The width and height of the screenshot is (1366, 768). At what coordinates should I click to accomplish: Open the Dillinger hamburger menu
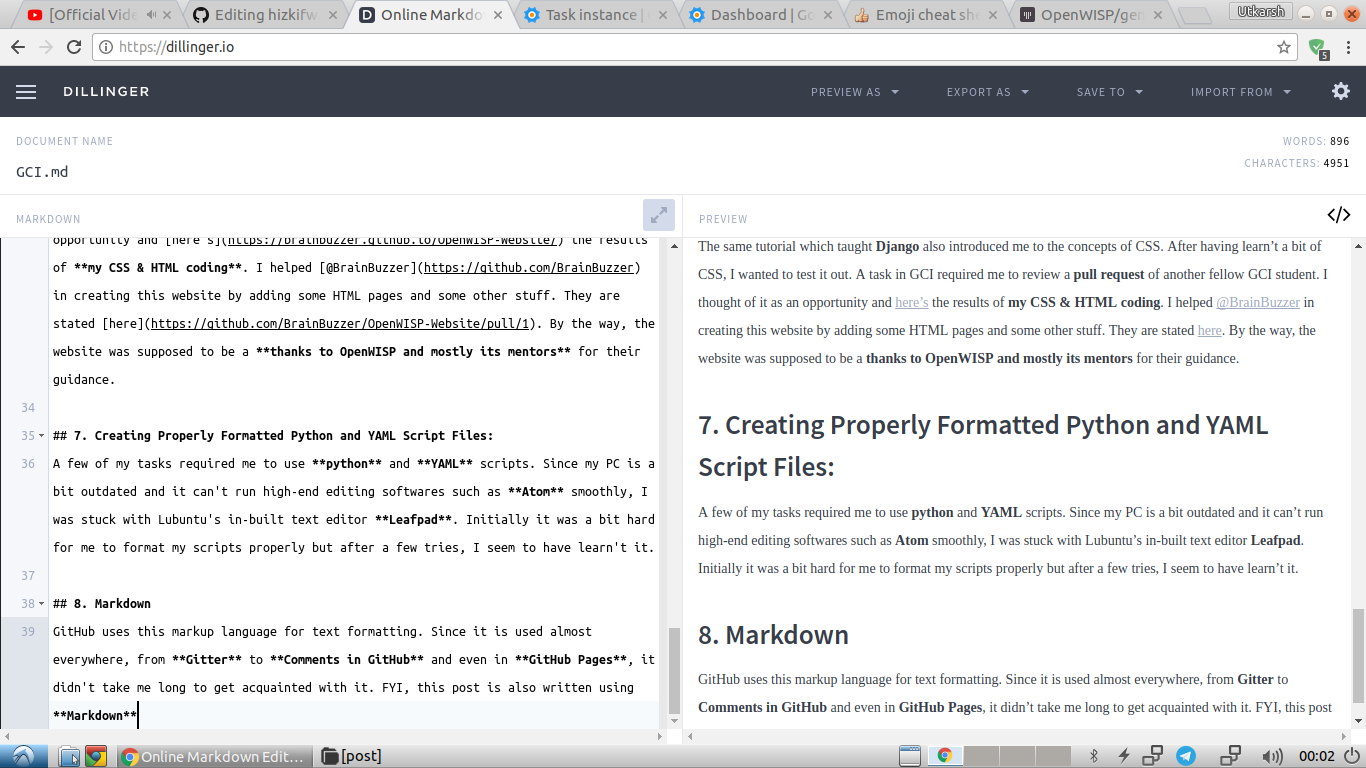25,91
